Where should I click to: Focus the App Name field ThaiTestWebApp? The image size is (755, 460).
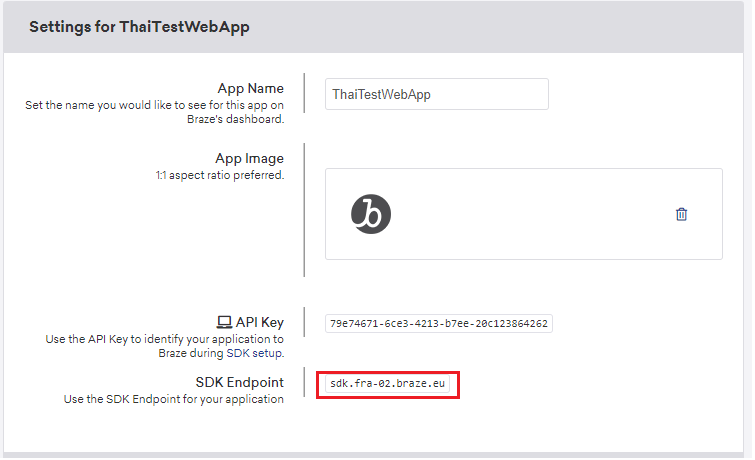(437, 94)
